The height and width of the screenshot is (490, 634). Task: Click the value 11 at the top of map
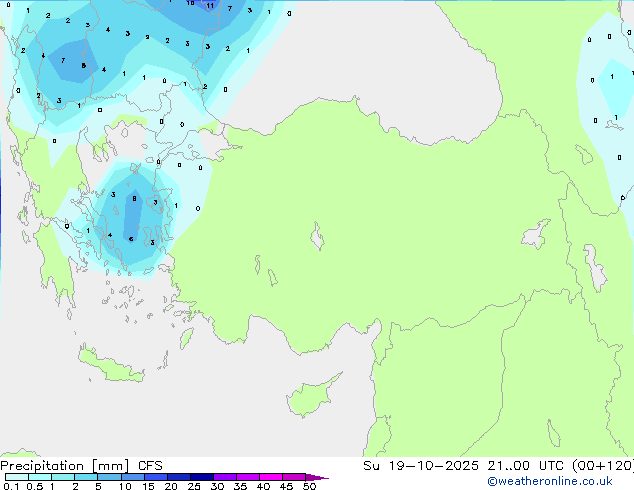point(210,6)
